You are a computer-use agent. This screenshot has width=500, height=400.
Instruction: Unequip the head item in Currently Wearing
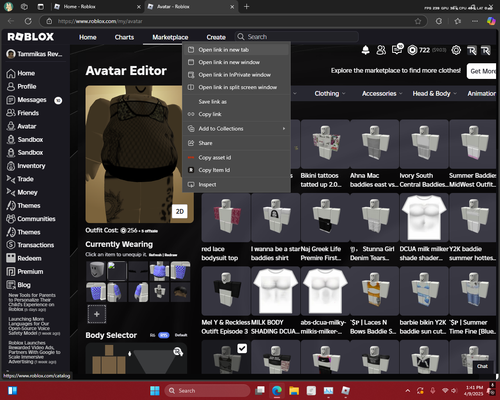point(96,271)
